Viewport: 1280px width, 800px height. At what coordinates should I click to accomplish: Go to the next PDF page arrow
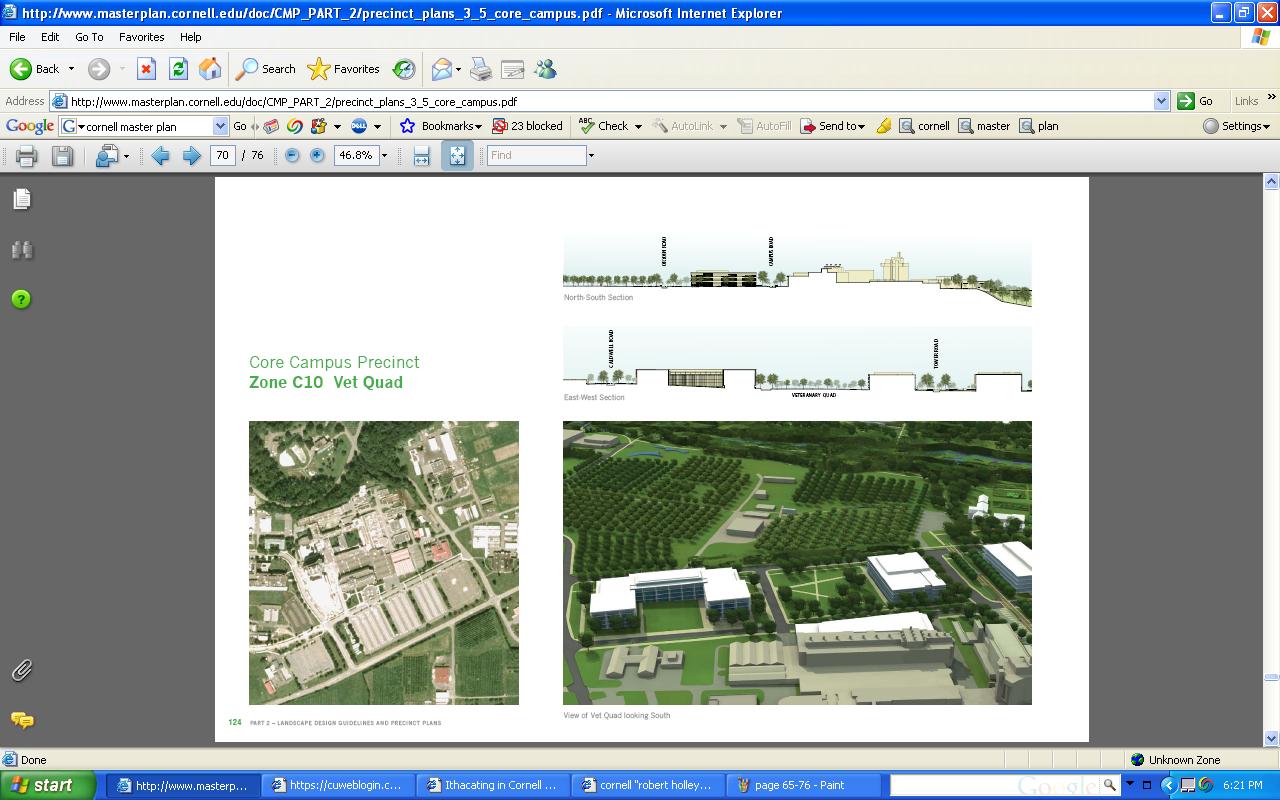(192, 156)
